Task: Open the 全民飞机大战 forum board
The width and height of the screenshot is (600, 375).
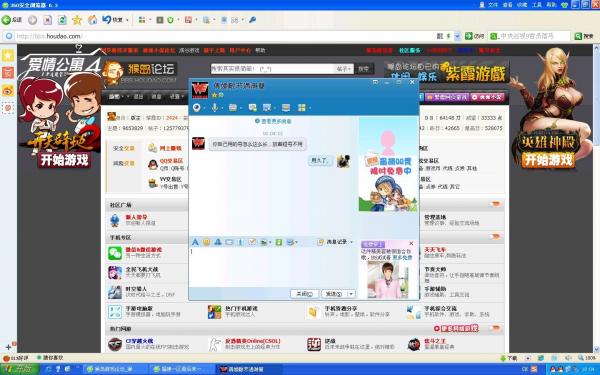Action: [x=142, y=269]
